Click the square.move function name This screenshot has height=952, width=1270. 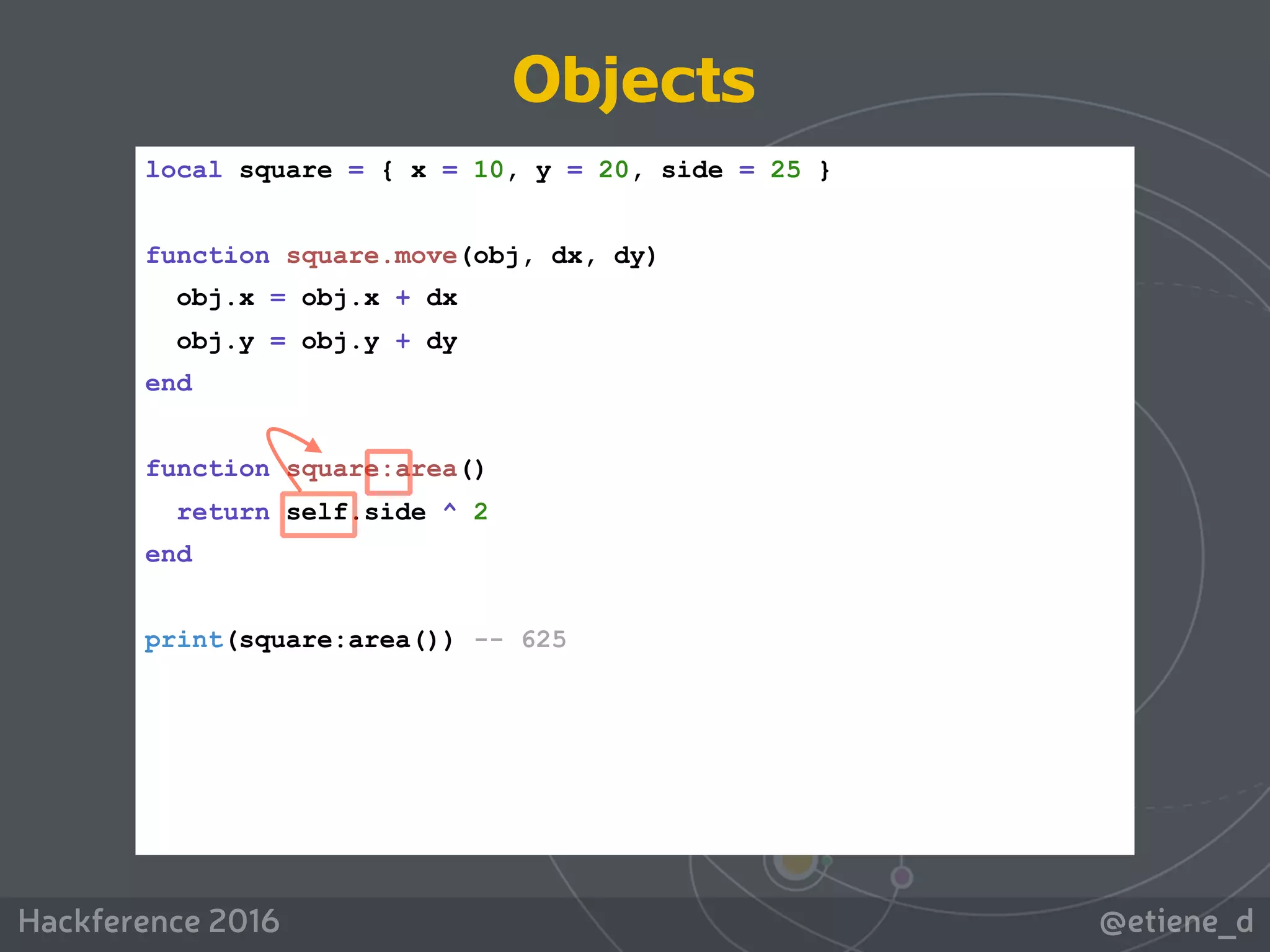371,255
